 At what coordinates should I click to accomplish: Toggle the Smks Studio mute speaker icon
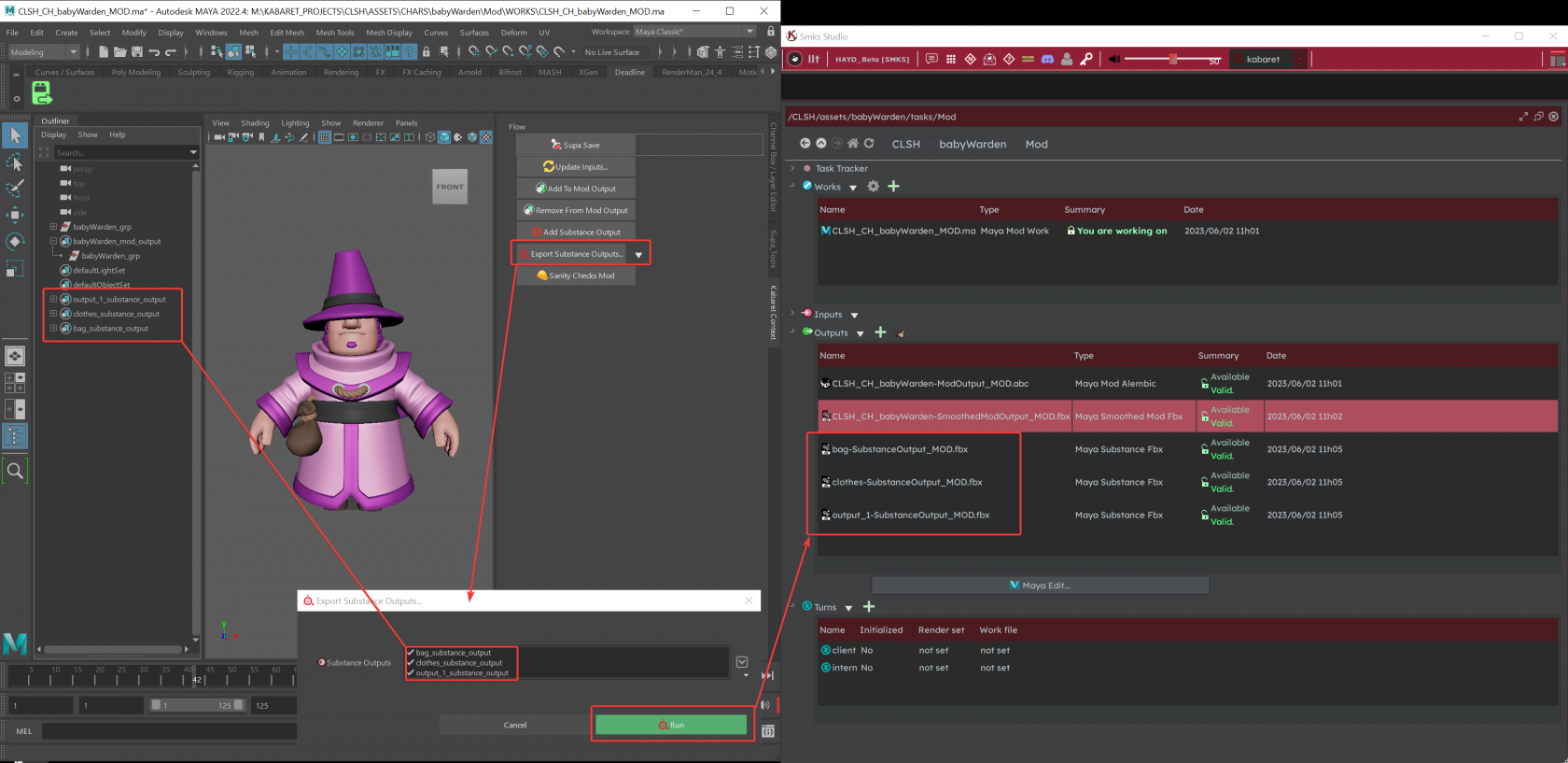[x=1114, y=59]
